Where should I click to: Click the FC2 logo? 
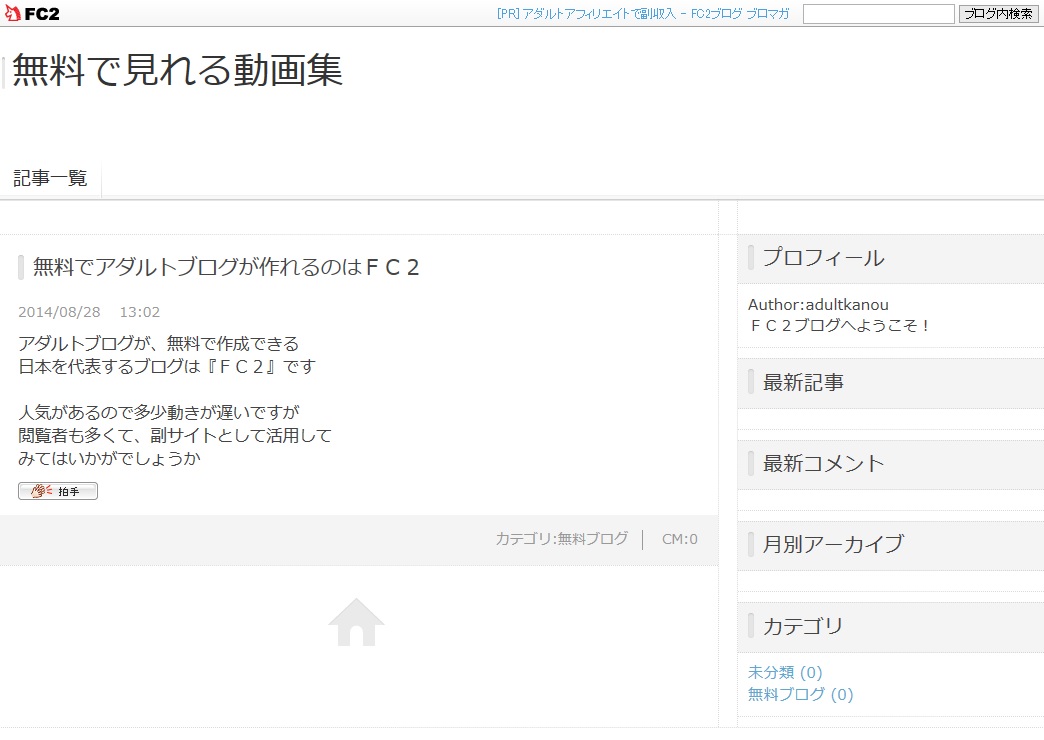click(x=32, y=13)
